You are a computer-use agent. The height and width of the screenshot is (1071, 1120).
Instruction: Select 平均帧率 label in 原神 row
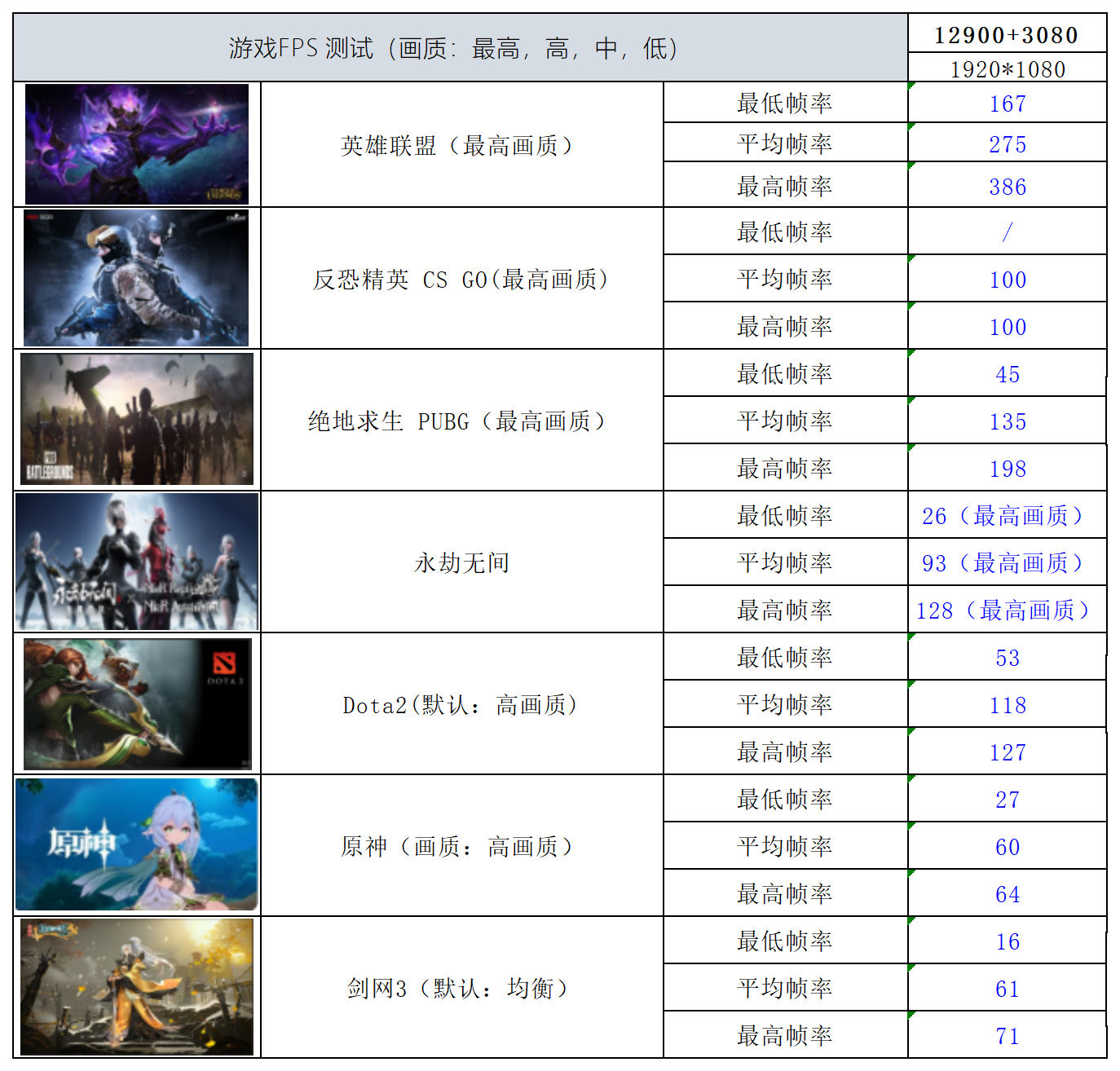pos(786,846)
